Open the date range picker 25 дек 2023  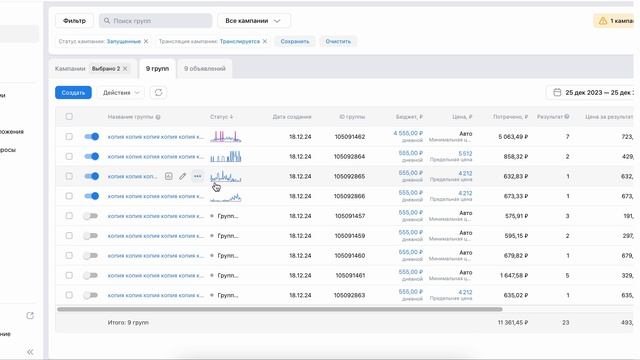590,93
